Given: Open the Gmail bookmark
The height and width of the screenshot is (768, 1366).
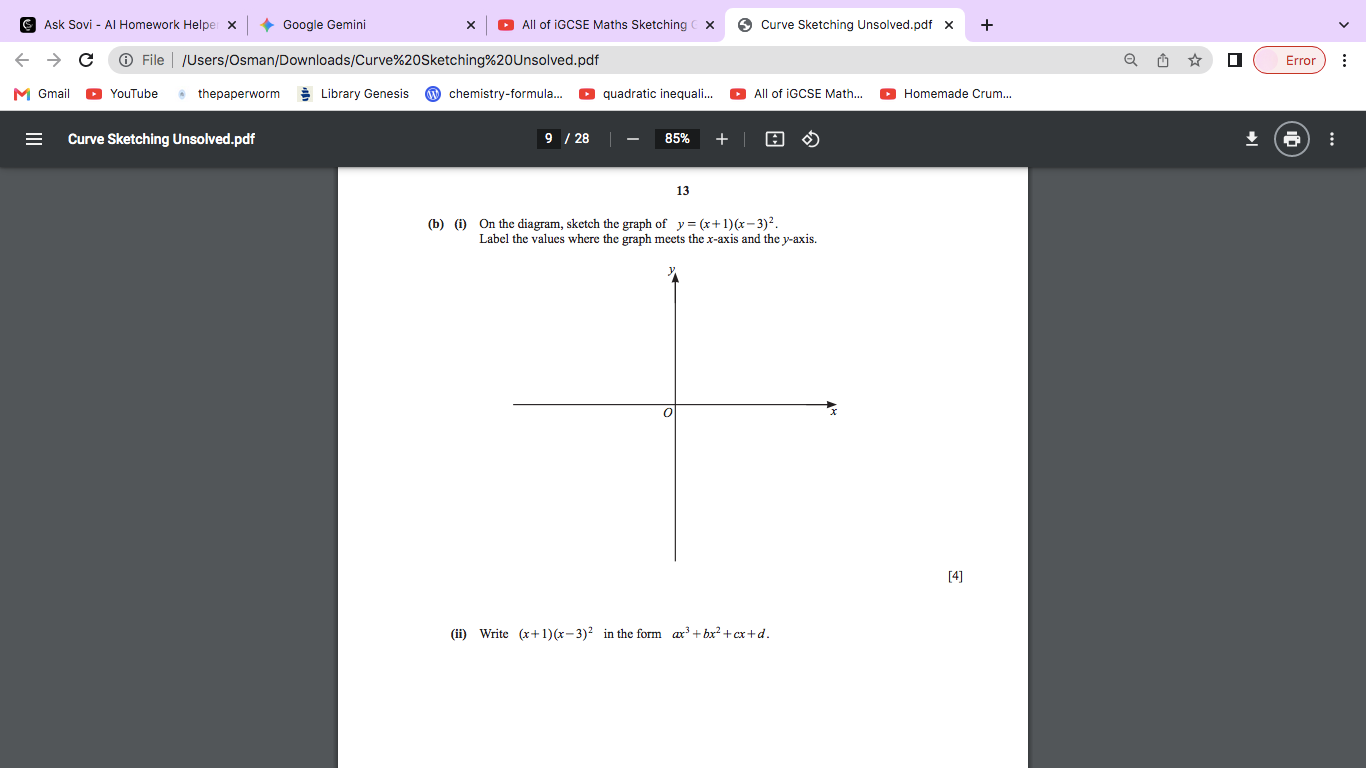Looking at the screenshot, I should tap(42, 94).
